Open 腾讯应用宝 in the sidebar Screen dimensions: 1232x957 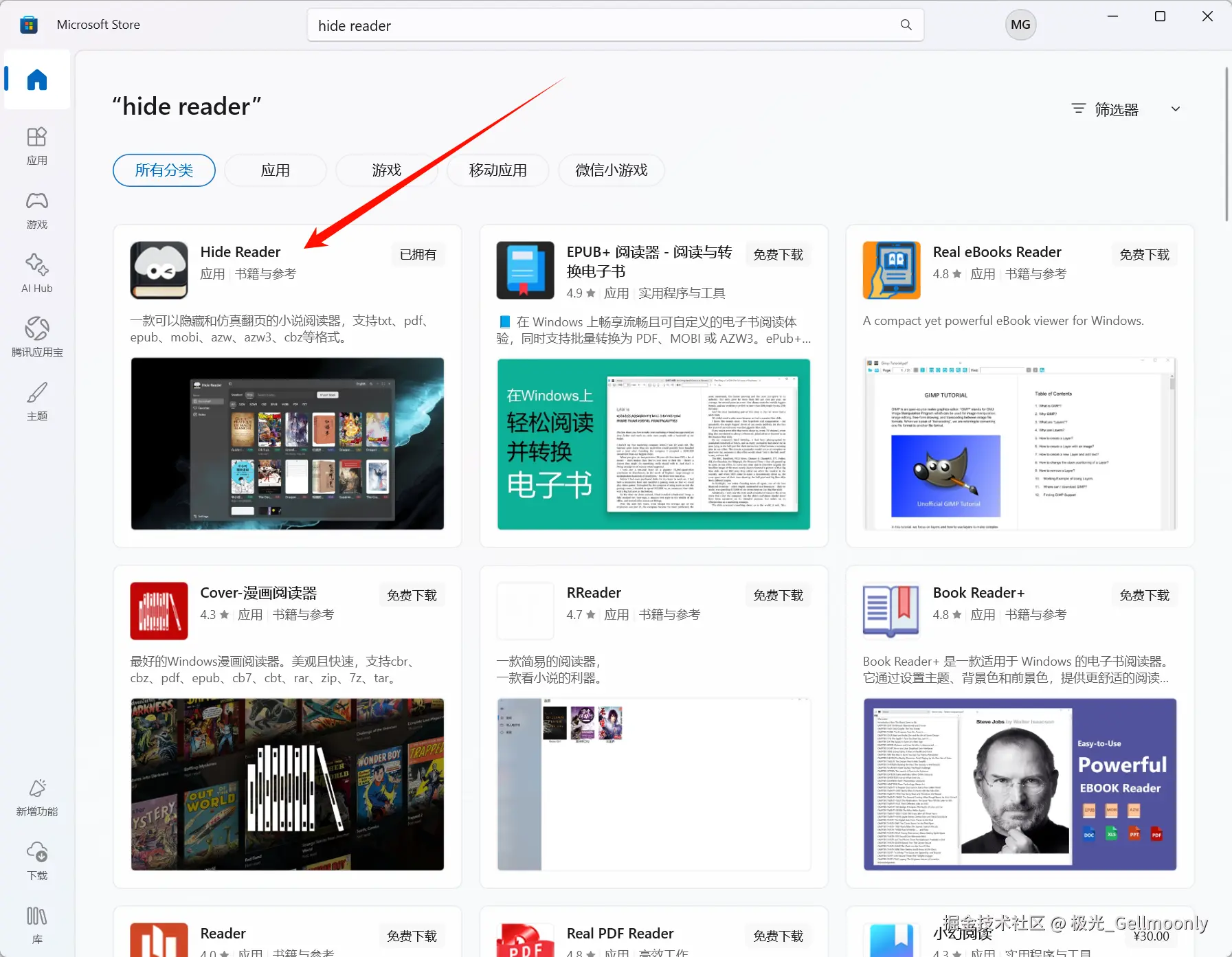tap(37, 337)
